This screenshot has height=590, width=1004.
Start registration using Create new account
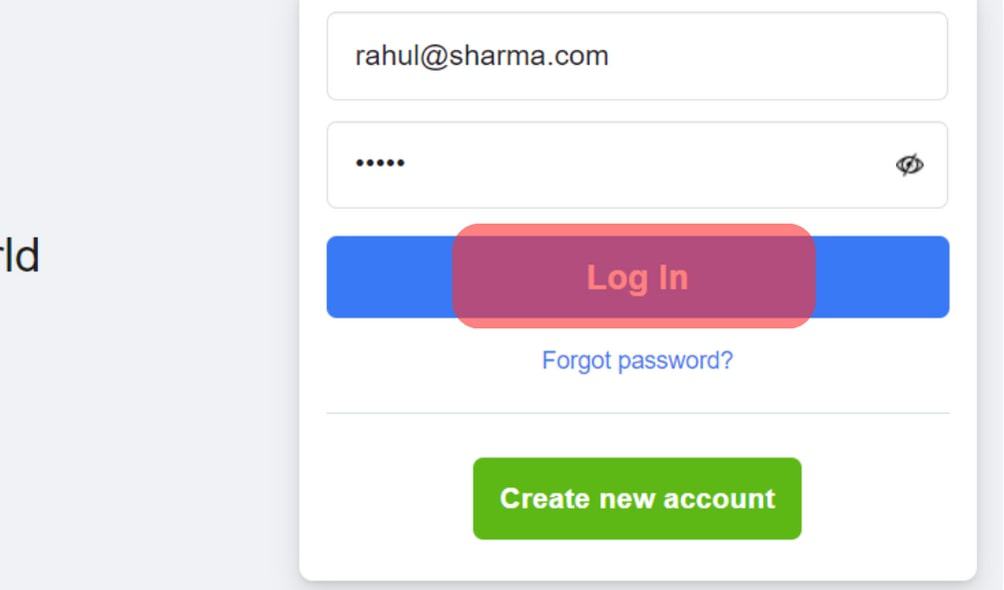637,498
